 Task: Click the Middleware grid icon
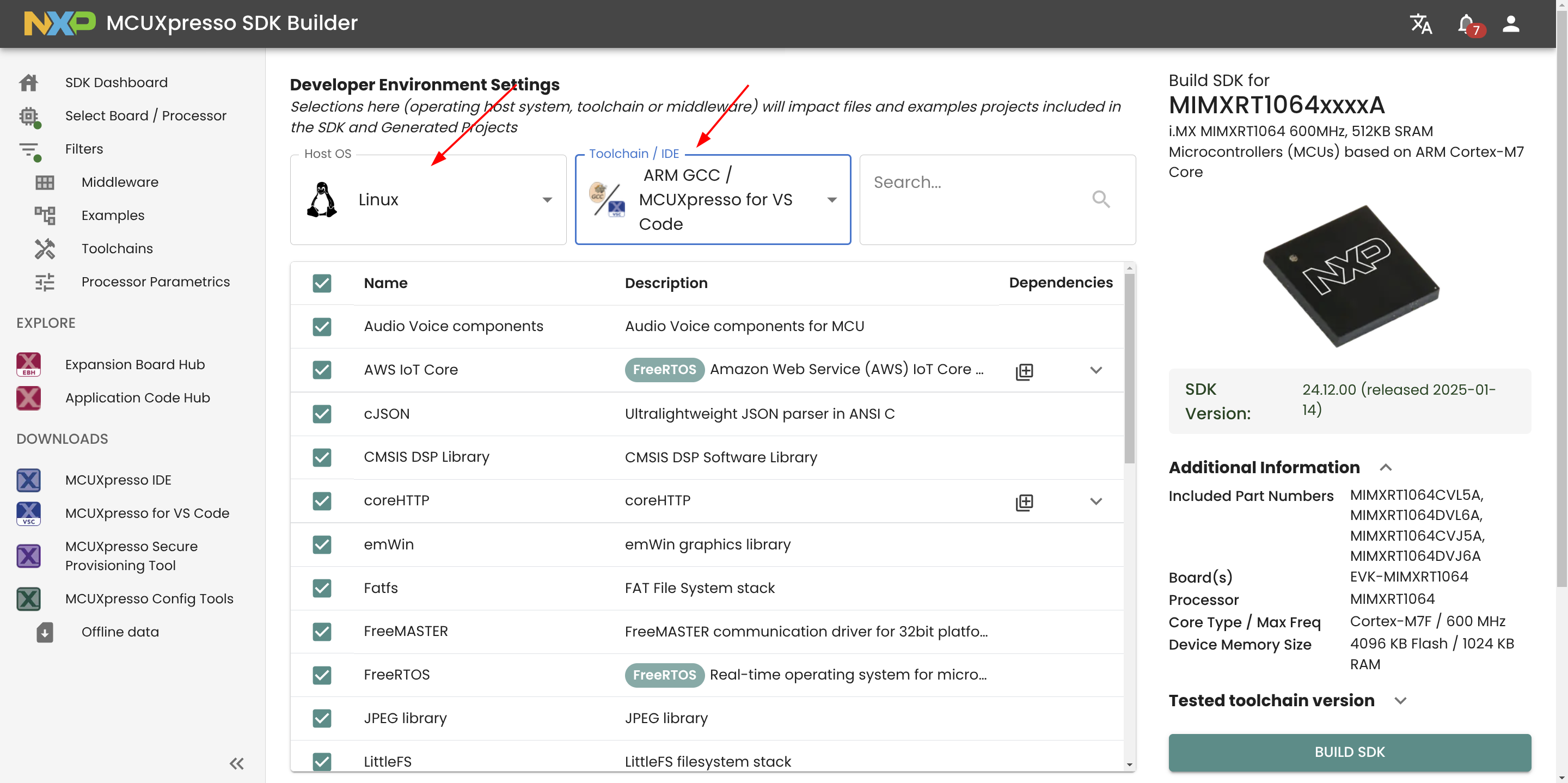click(x=45, y=182)
